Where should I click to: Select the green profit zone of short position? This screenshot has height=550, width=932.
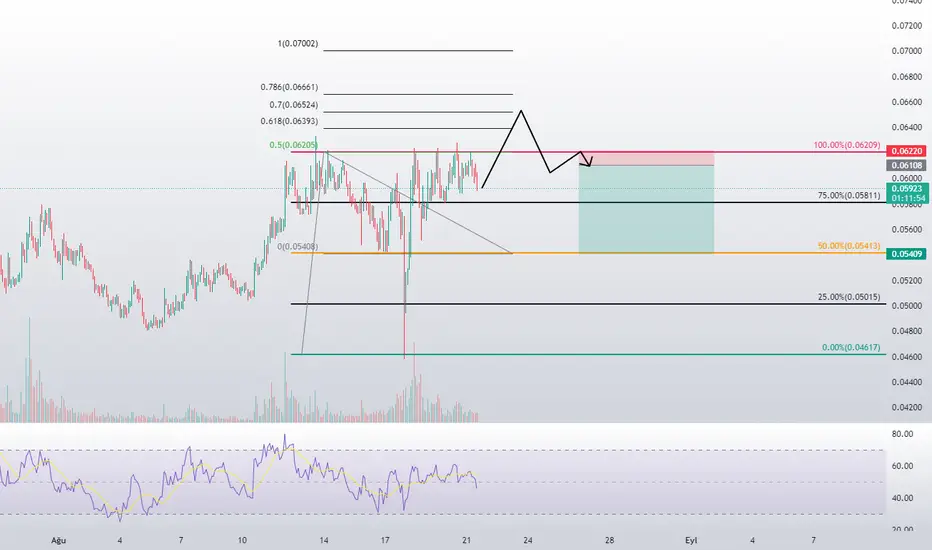pyautogui.click(x=646, y=209)
